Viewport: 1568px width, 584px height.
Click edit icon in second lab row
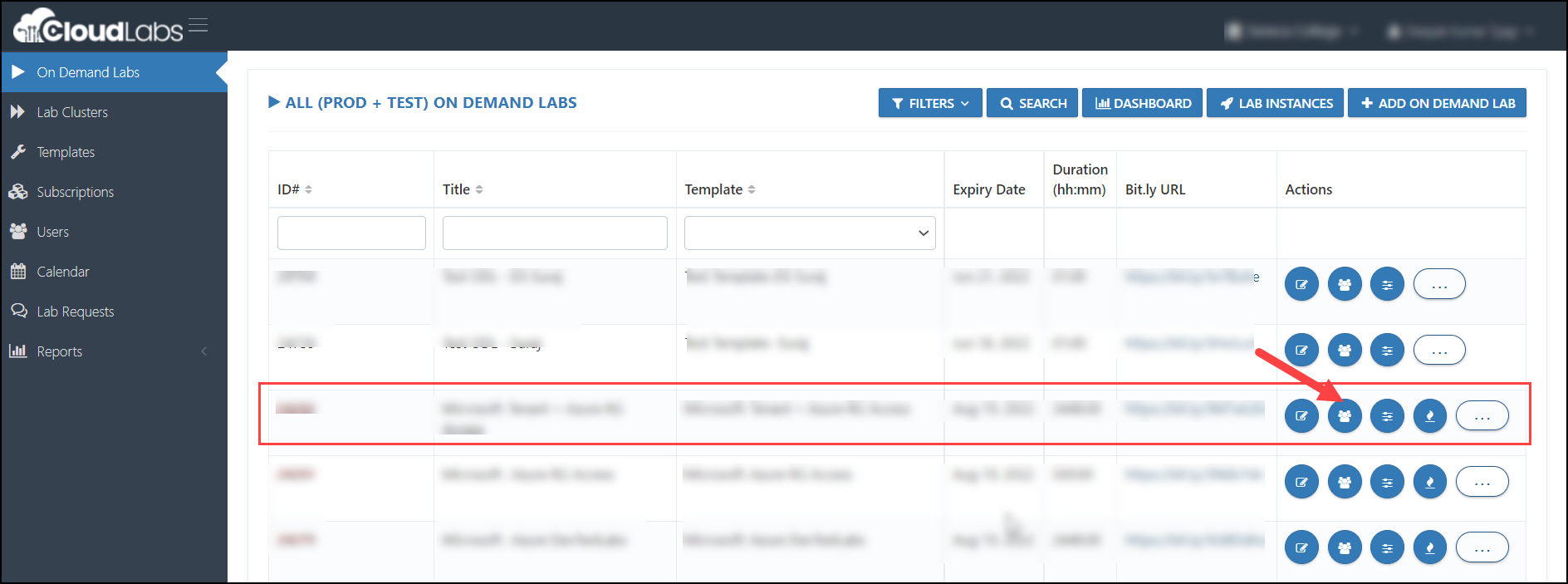[1301, 350]
